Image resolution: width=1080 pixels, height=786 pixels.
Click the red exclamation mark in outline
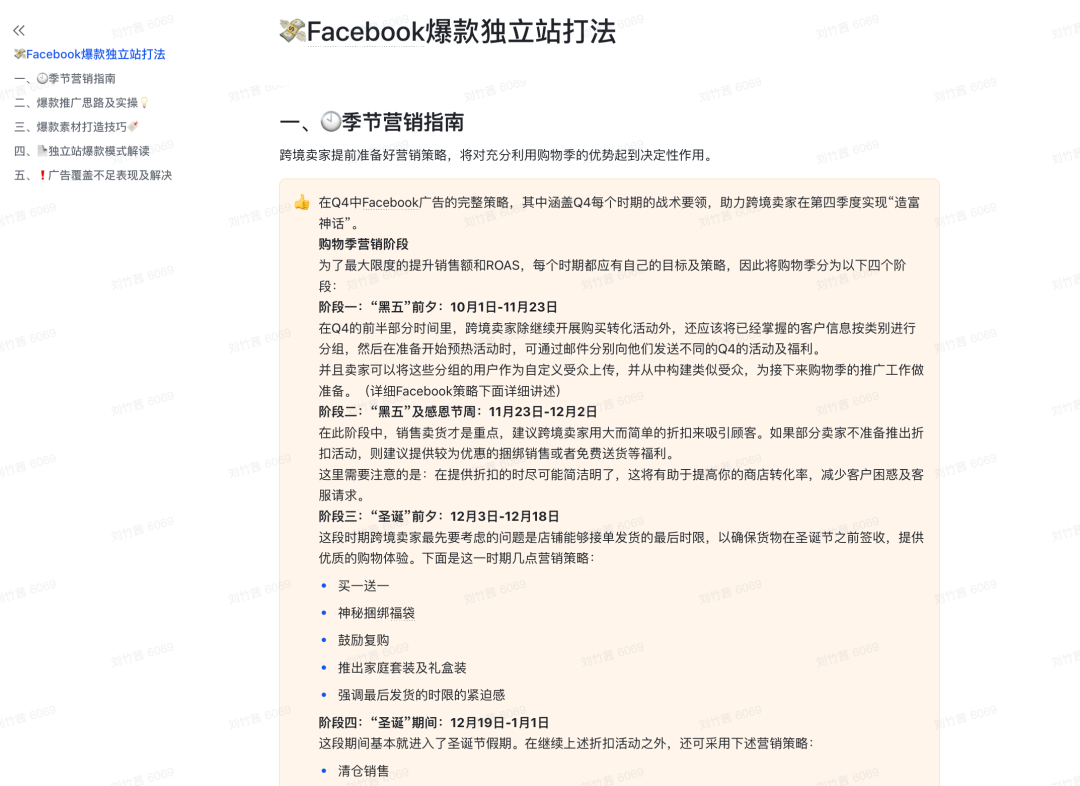click(x=43, y=175)
